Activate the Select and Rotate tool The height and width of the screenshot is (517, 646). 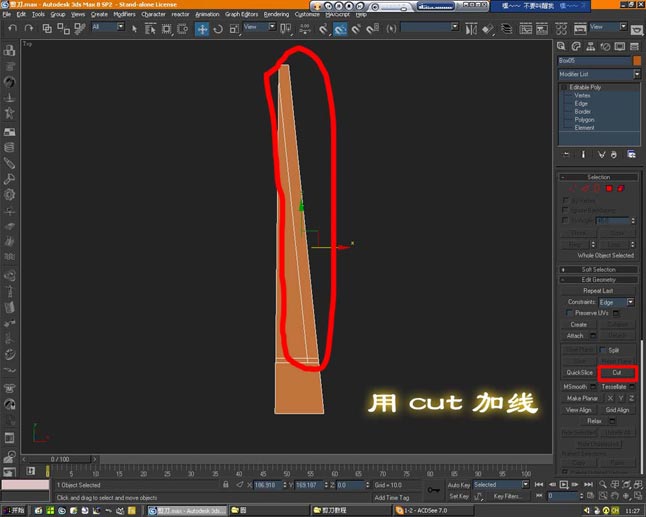click(218, 29)
